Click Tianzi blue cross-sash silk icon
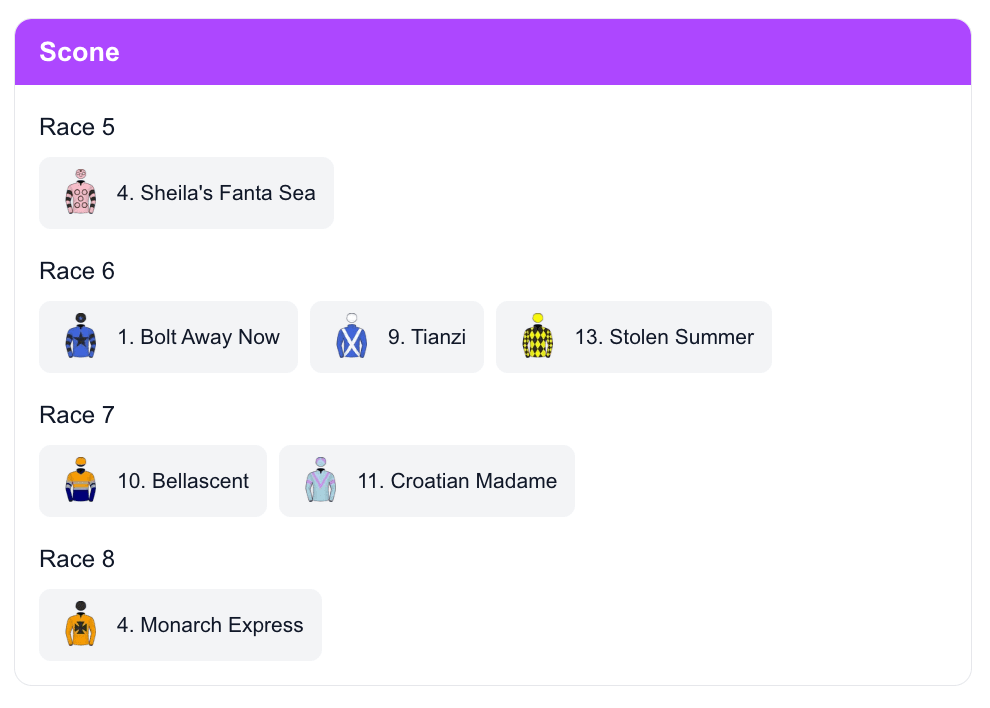Screen dimensions: 990x708 point(351,336)
